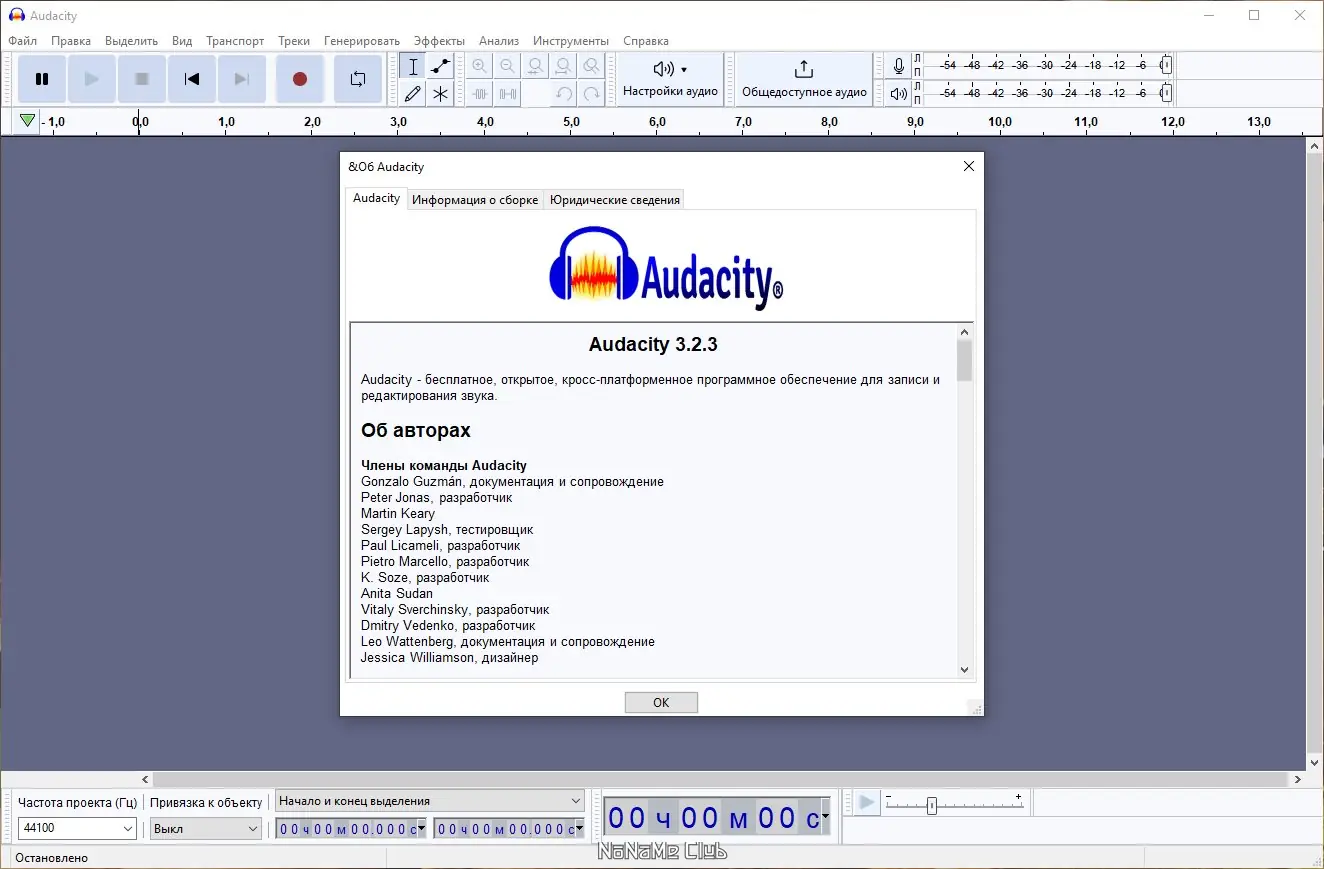
Task: Open the Выделить menu
Action: click(x=131, y=41)
